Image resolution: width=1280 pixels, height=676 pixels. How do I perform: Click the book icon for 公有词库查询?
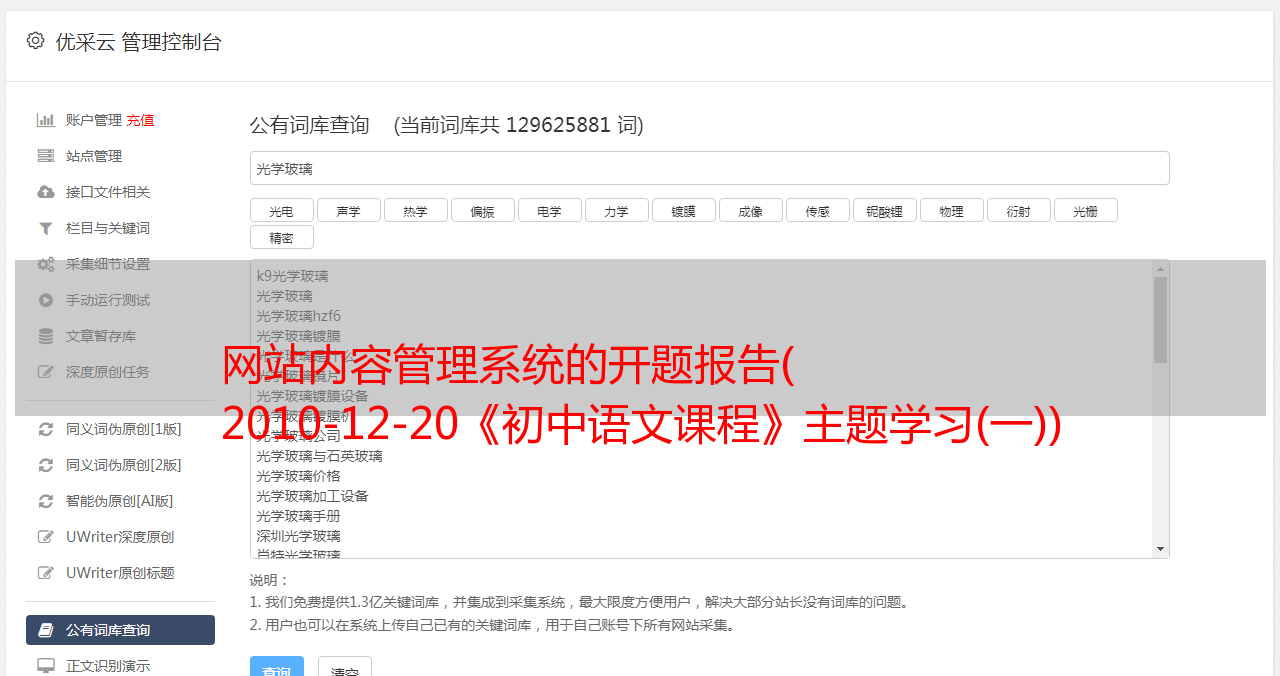46,630
